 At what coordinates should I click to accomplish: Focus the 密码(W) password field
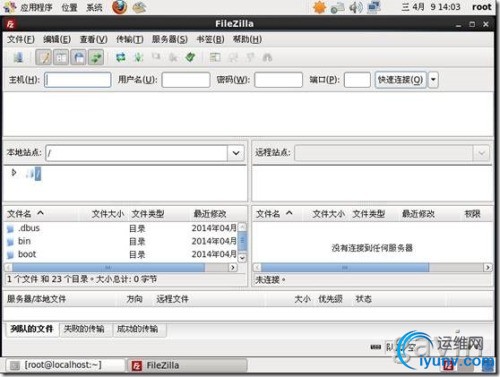click(278, 80)
